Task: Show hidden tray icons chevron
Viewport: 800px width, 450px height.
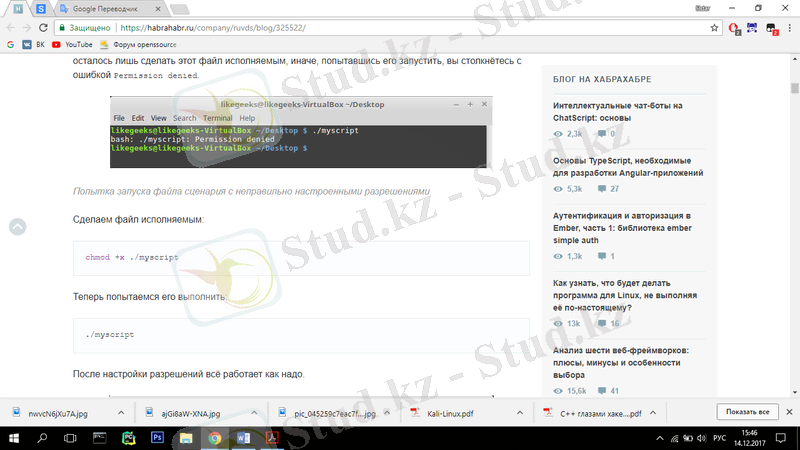Action: (660, 438)
